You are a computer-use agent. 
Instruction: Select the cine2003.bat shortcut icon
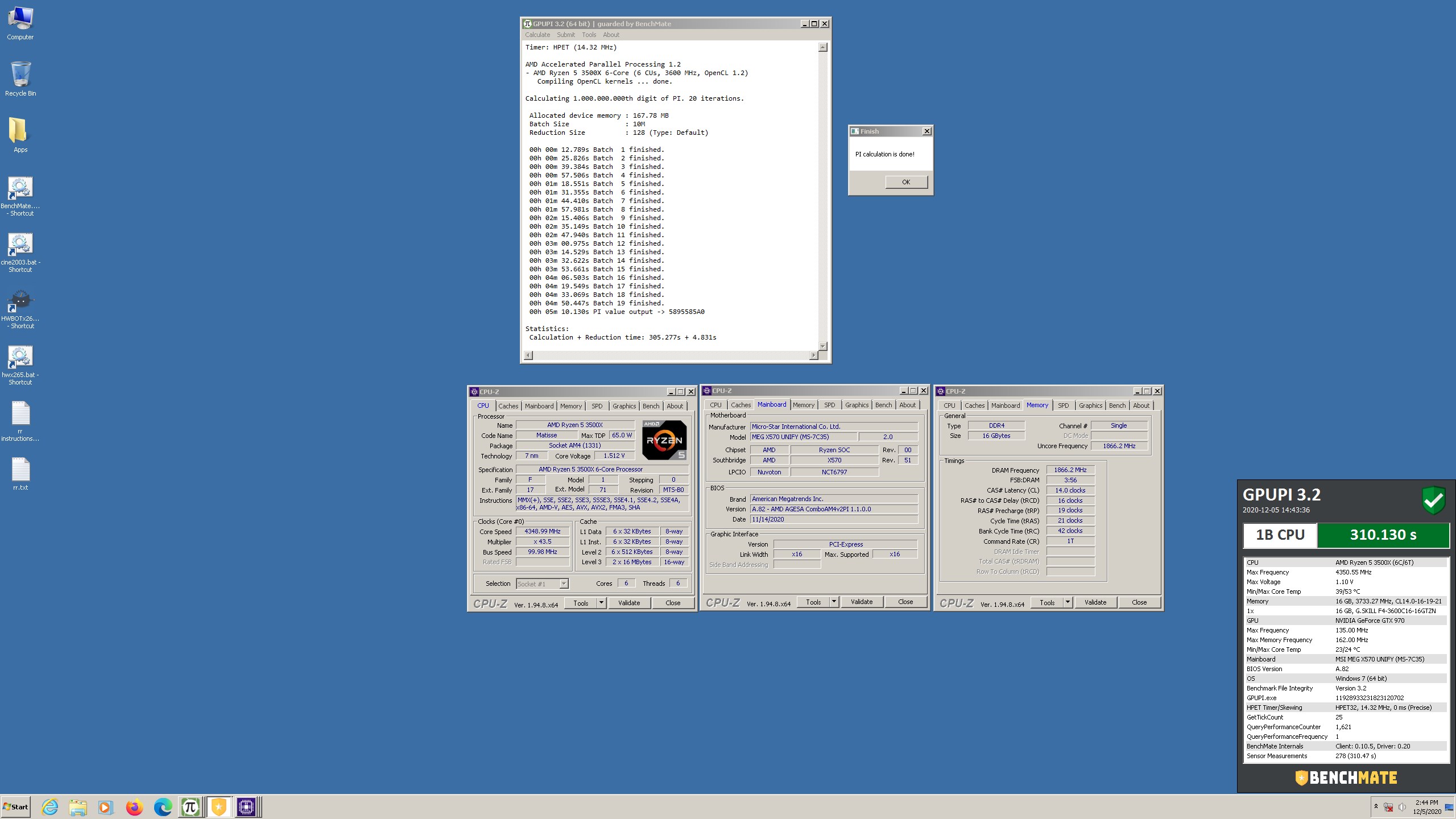point(20,253)
